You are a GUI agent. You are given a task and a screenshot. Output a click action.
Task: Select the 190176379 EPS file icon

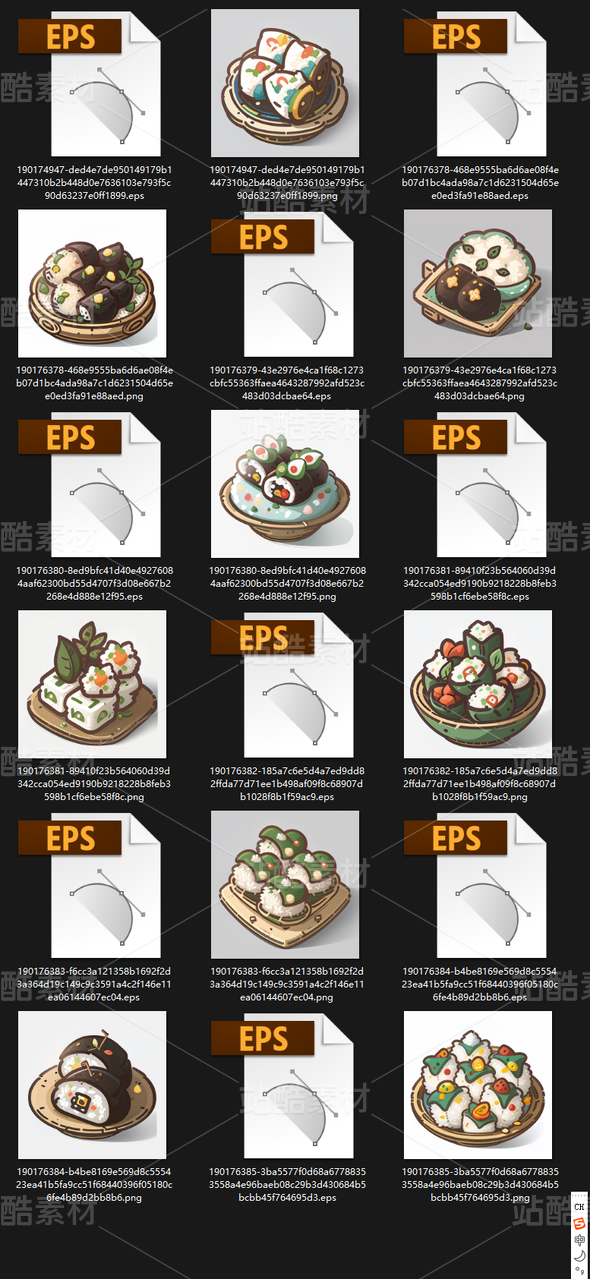pos(283,283)
